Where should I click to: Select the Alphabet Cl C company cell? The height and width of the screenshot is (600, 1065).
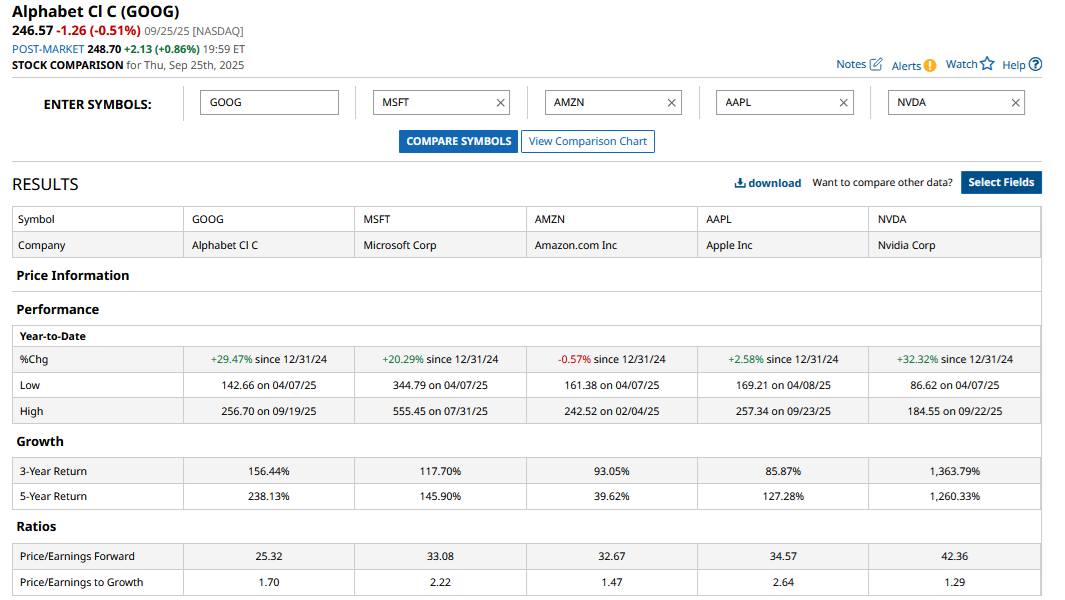coord(269,245)
